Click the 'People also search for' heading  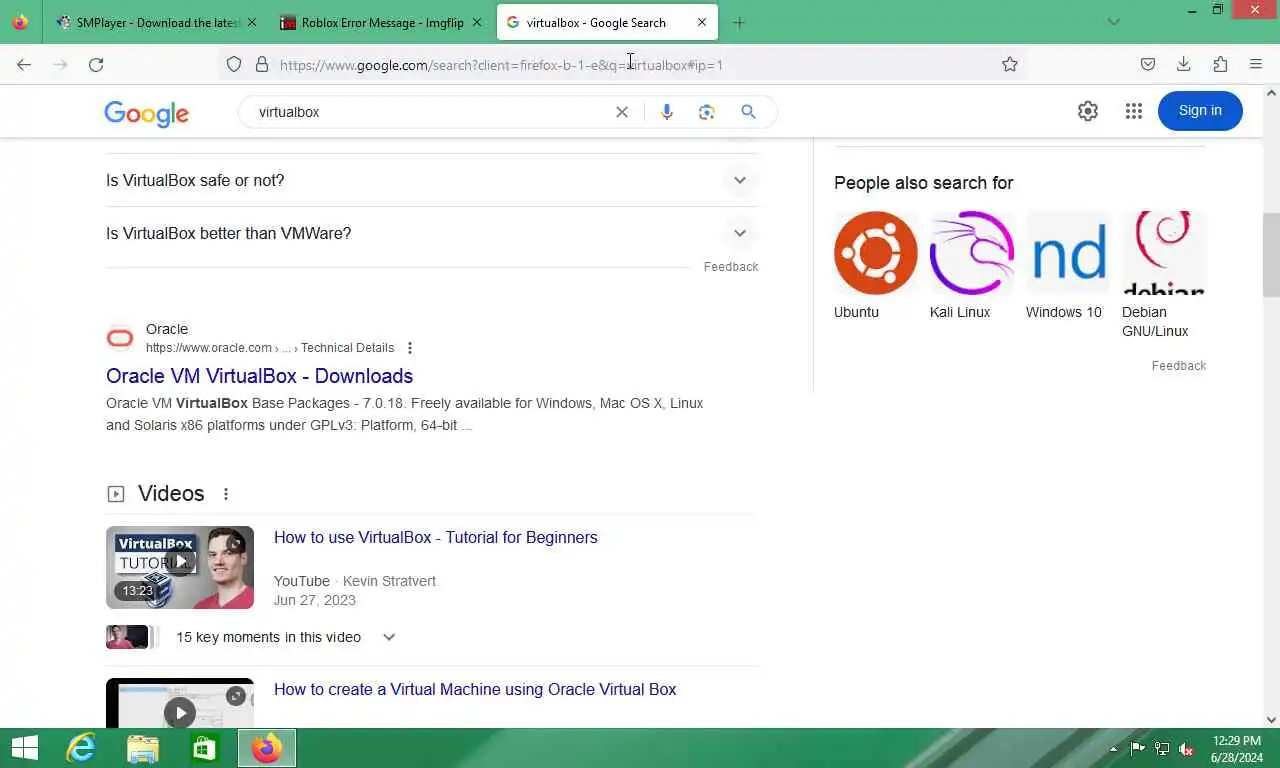coord(924,183)
